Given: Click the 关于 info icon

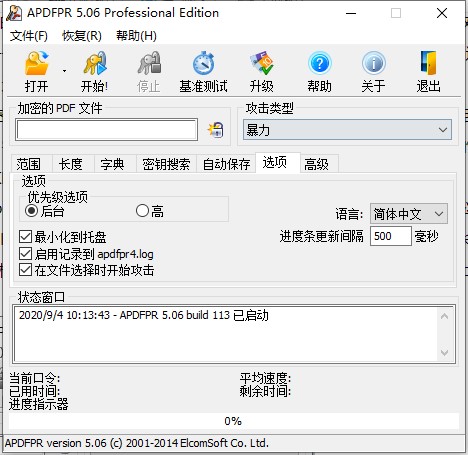Looking at the screenshot, I should click(x=374, y=63).
